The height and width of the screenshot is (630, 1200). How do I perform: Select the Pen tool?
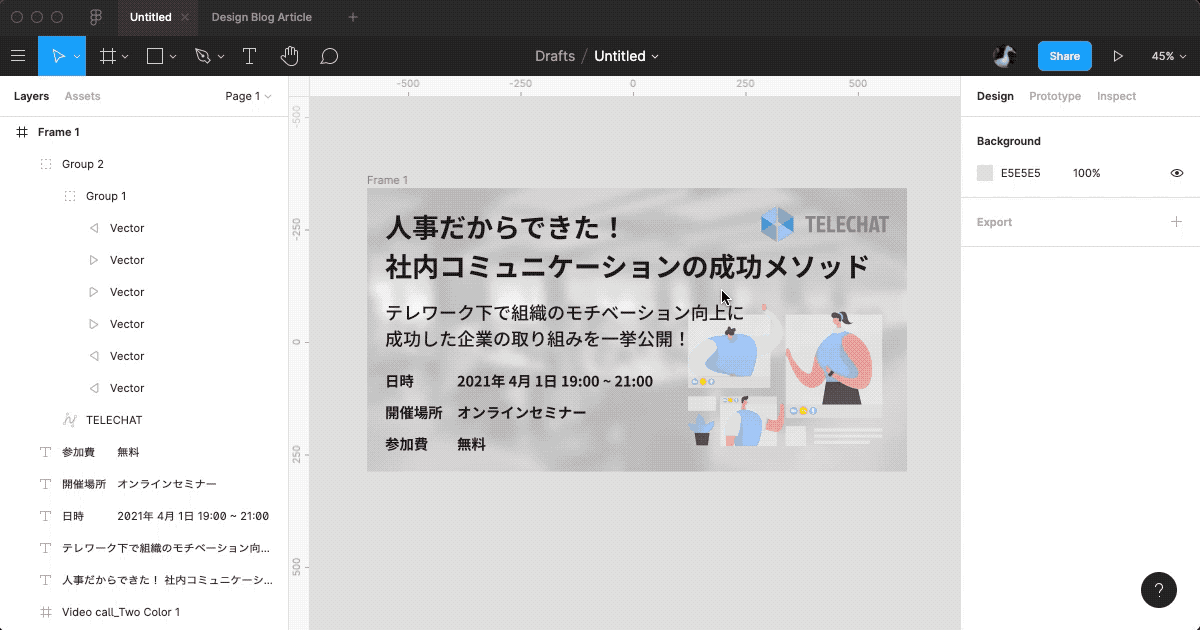point(201,56)
